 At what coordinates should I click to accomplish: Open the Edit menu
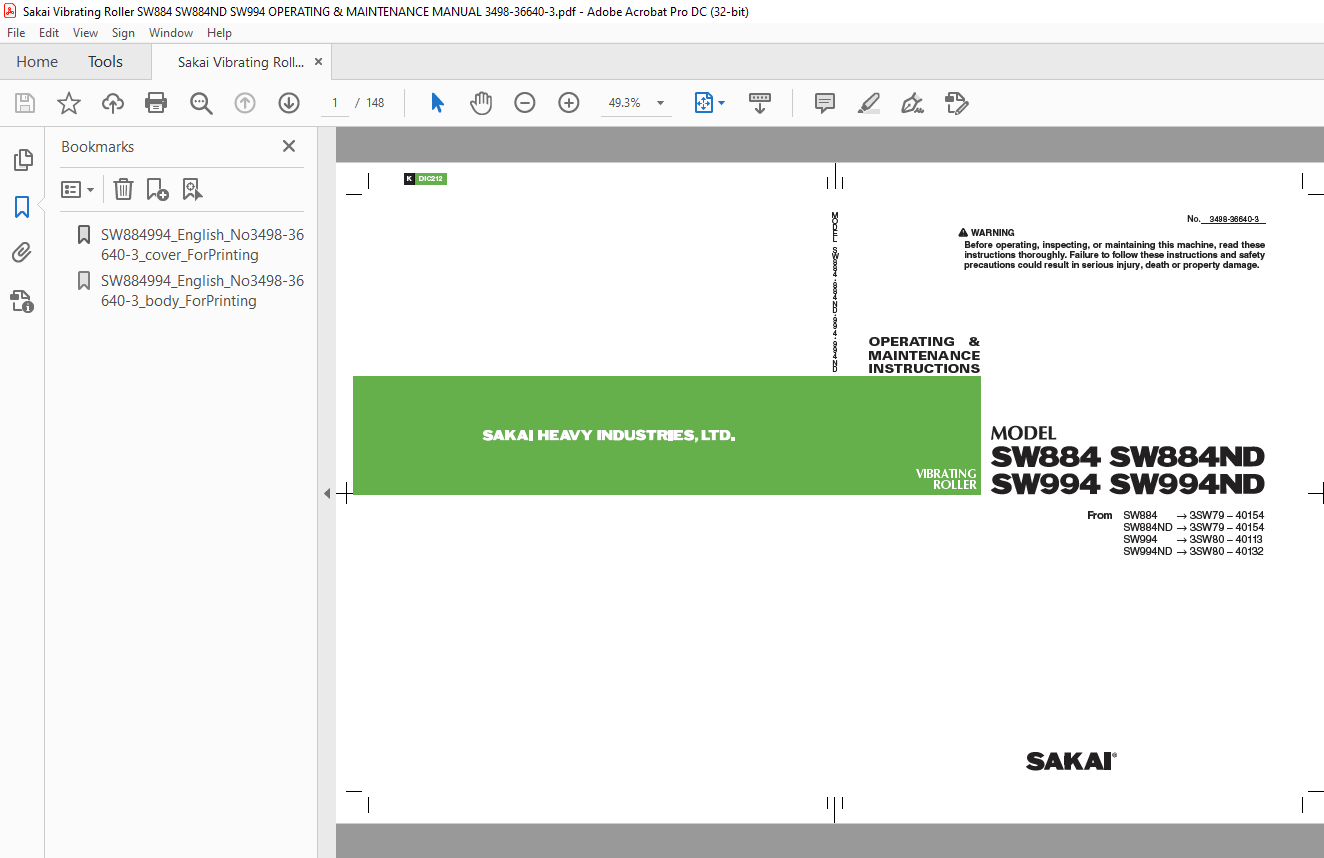coord(49,33)
